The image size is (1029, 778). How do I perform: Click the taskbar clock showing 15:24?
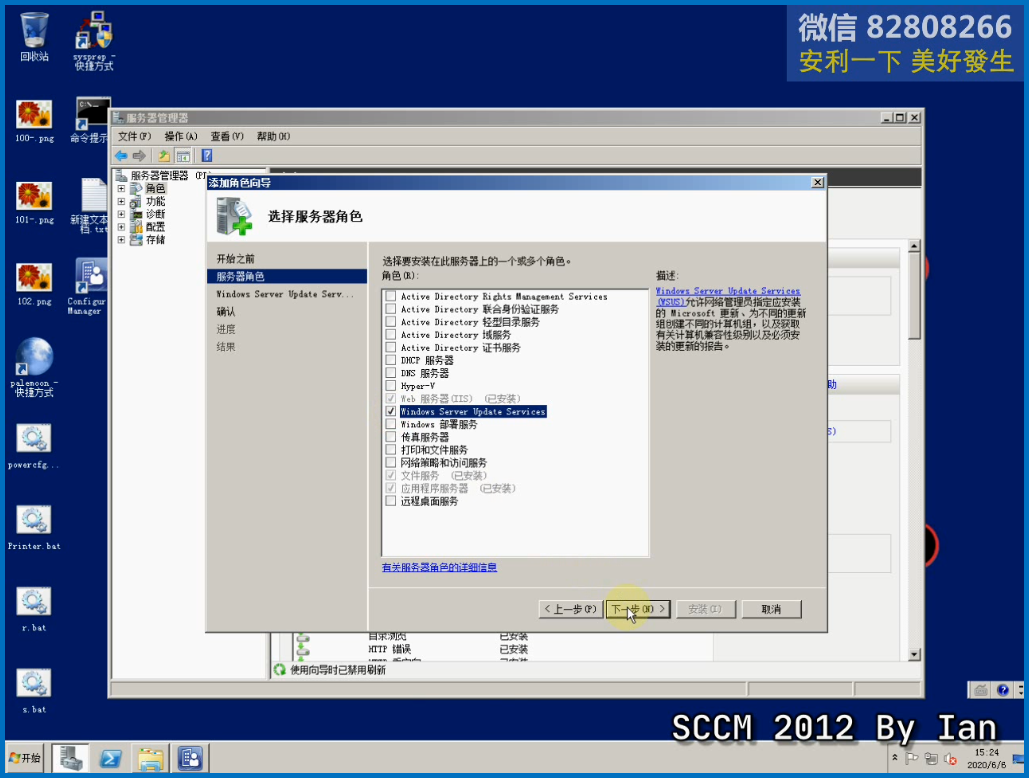[986, 758]
